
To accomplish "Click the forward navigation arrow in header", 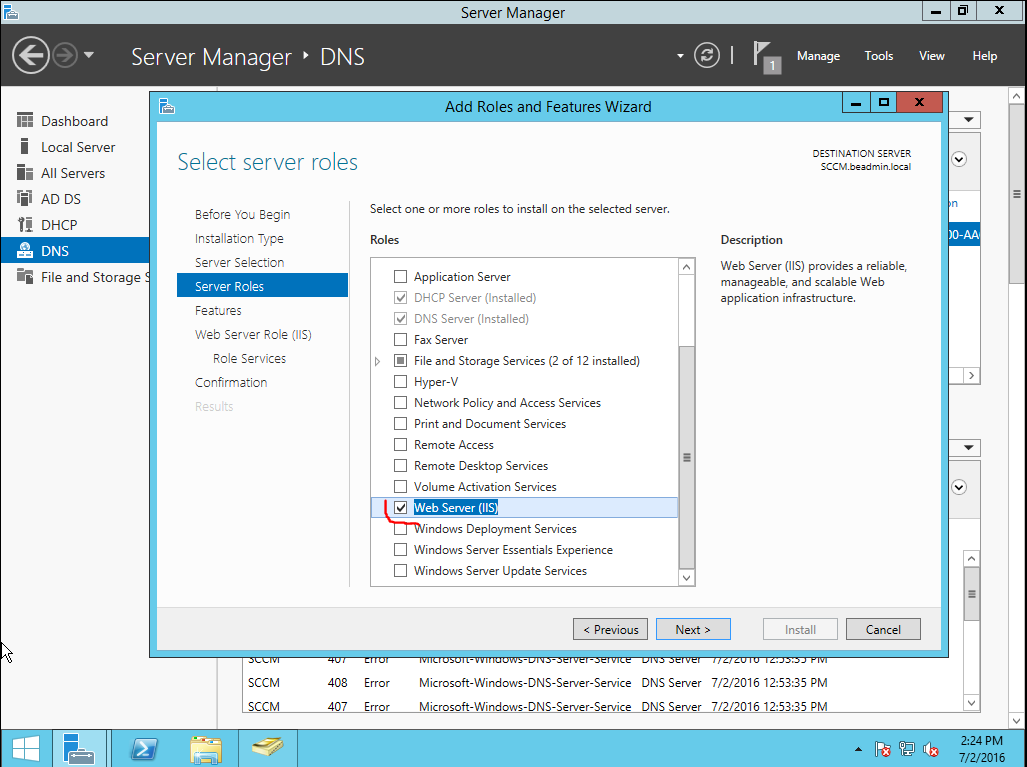I will pyautogui.click(x=65, y=55).
